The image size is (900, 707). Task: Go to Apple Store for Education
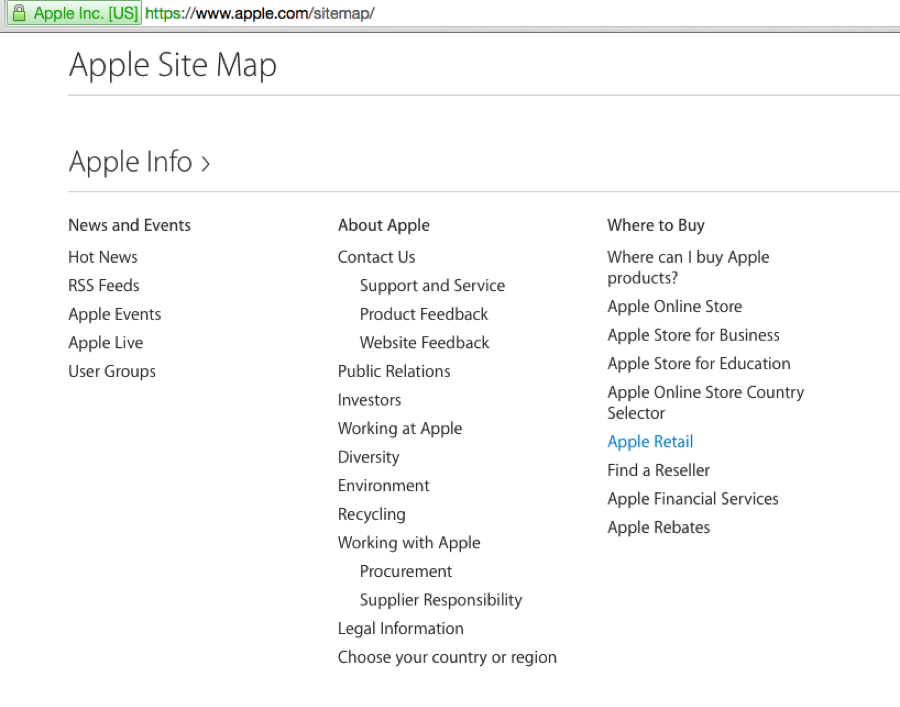point(699,364)
